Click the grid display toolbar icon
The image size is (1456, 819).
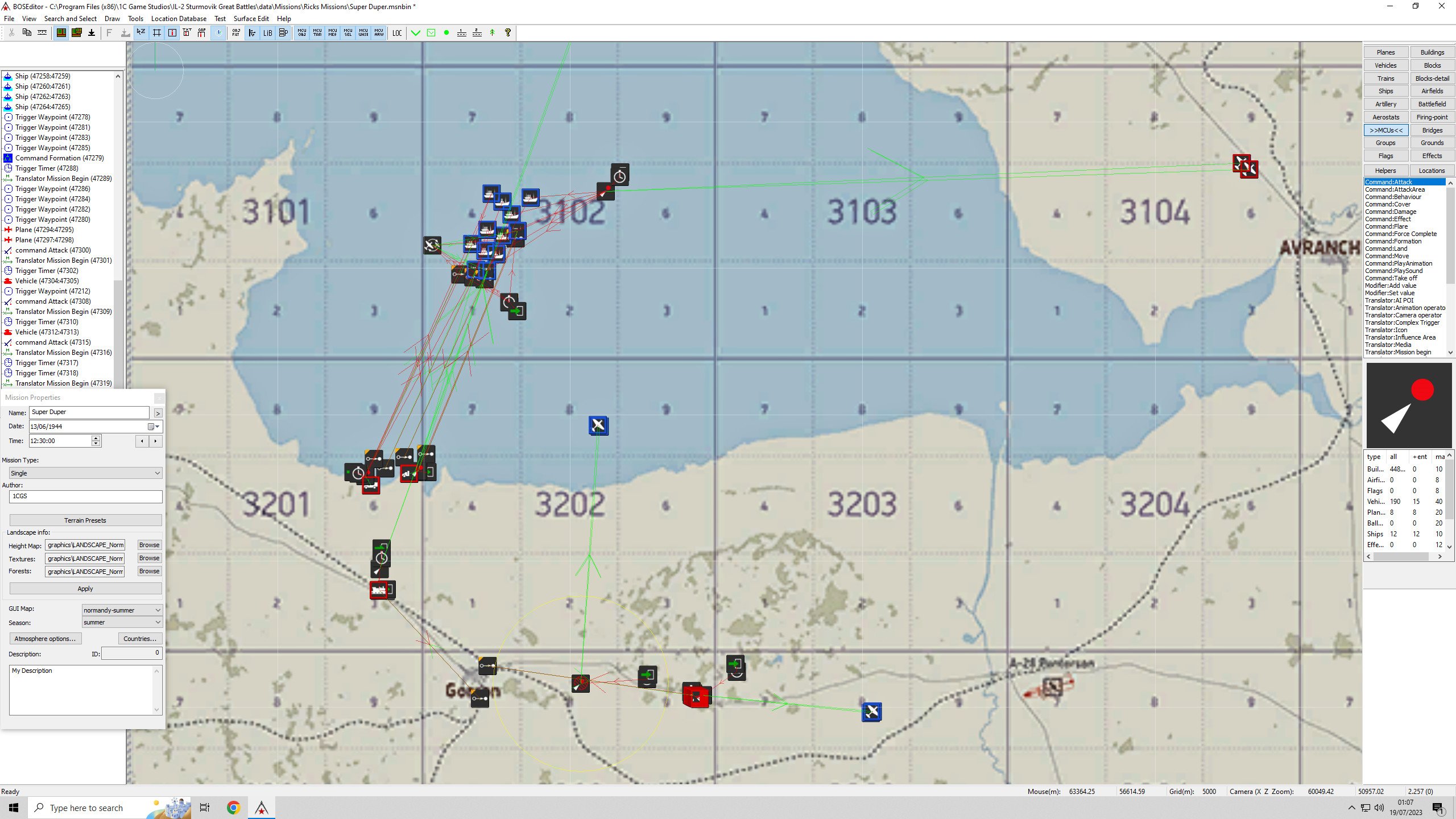pos(156,33)
